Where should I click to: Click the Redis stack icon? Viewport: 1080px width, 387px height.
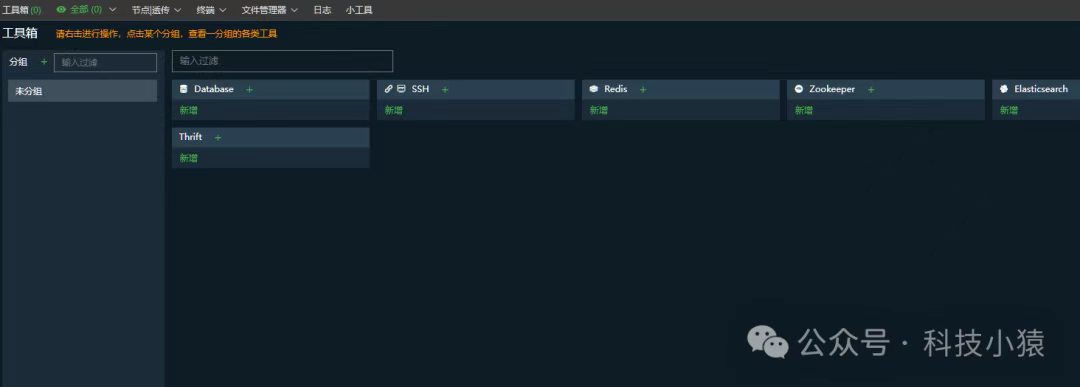pos(594,90)
